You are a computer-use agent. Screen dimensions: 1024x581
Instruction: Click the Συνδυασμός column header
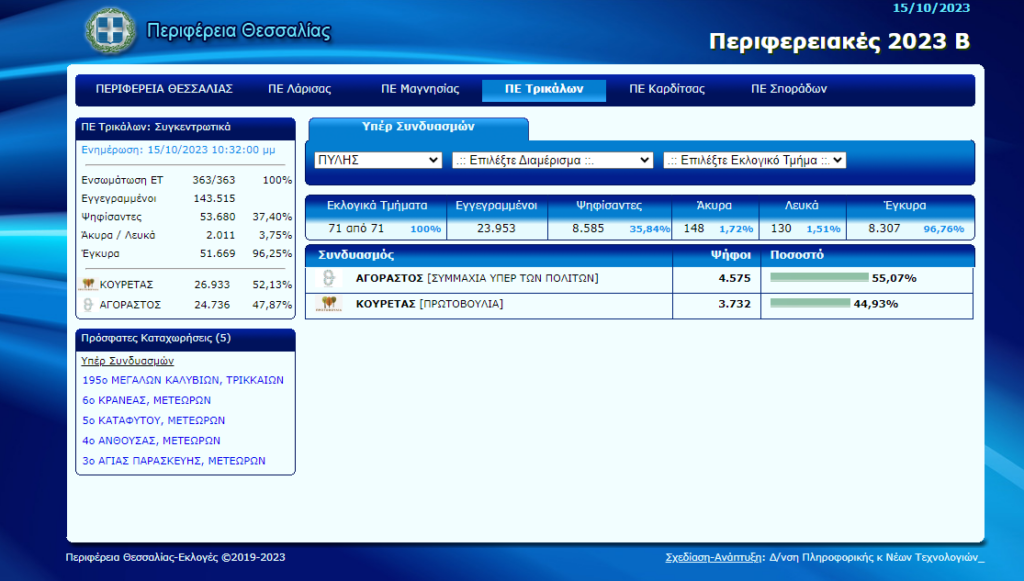coord(356,255)
